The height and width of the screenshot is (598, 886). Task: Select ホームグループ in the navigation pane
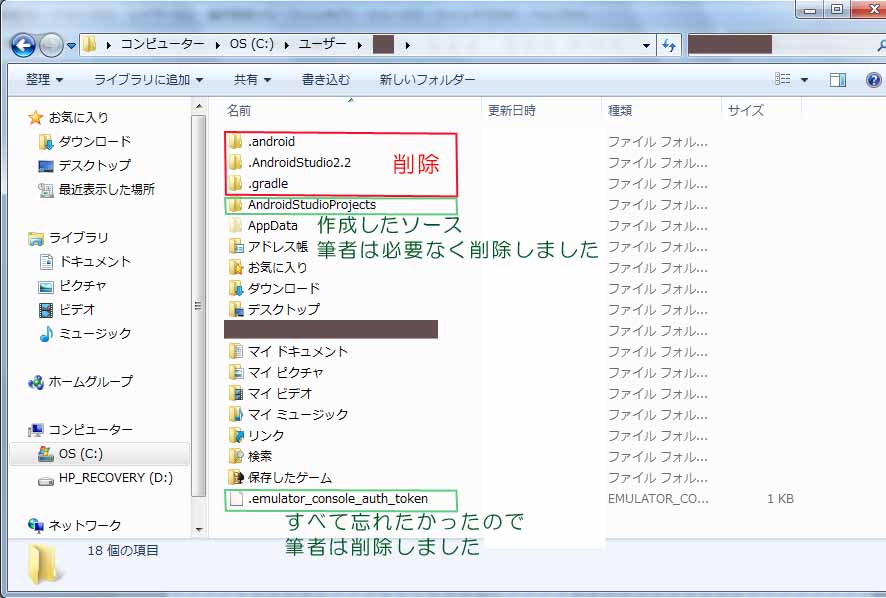80,382
